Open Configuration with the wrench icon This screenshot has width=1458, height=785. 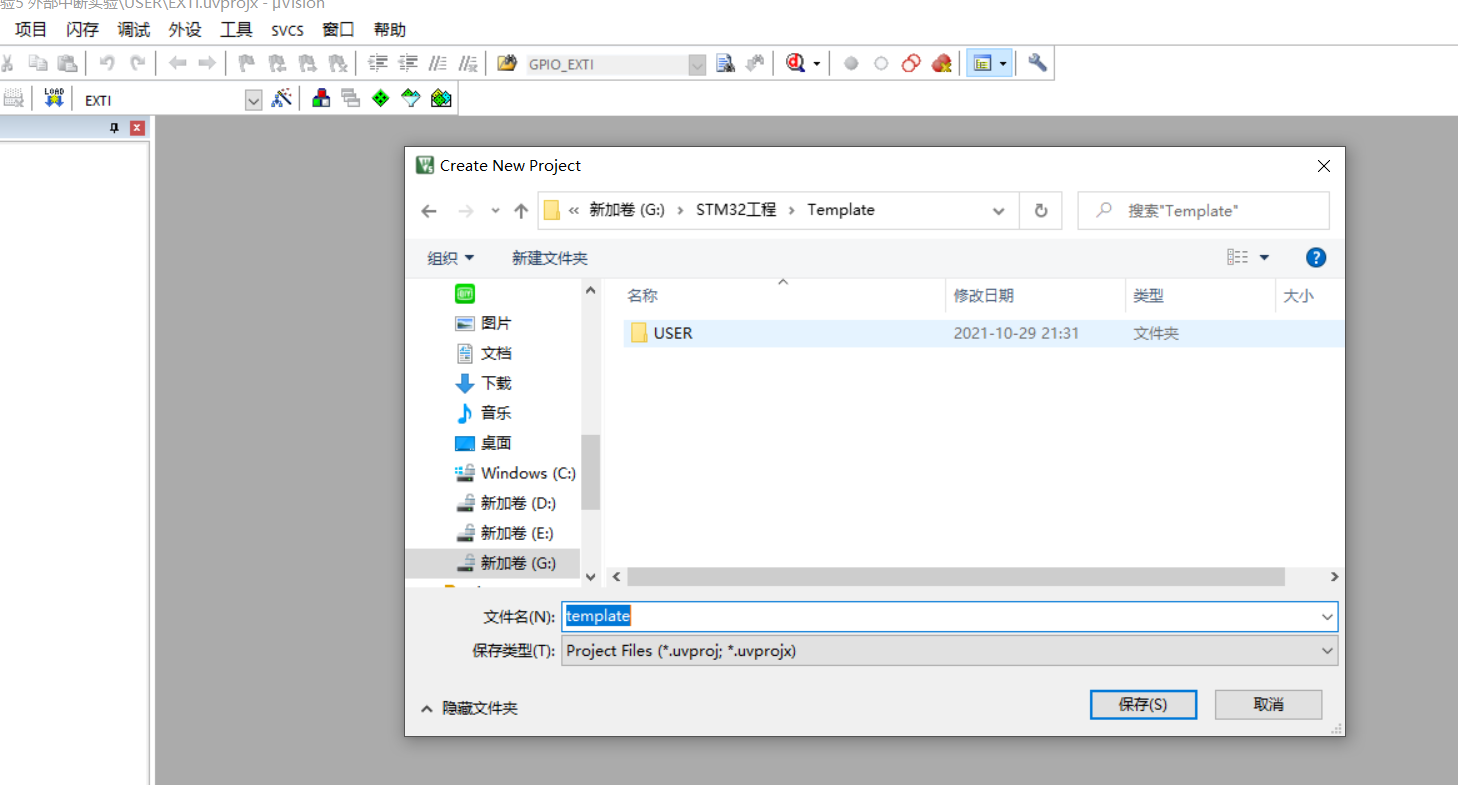[1038, 63]
